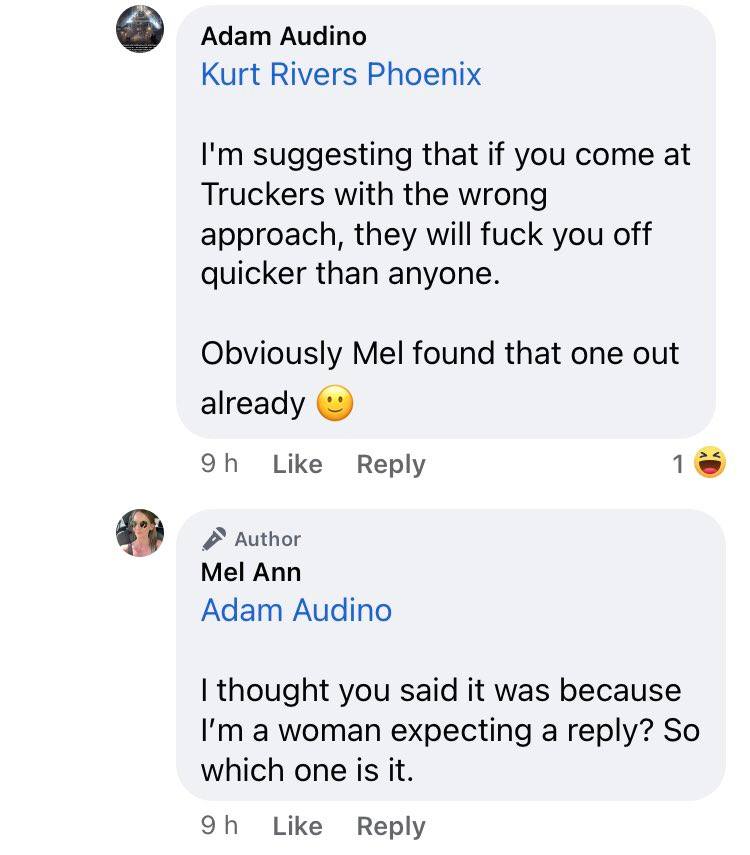750x855 pixels.
Task: Open the Kurt Rivers Phoenix tagged profile
Action: click(341, 74)
